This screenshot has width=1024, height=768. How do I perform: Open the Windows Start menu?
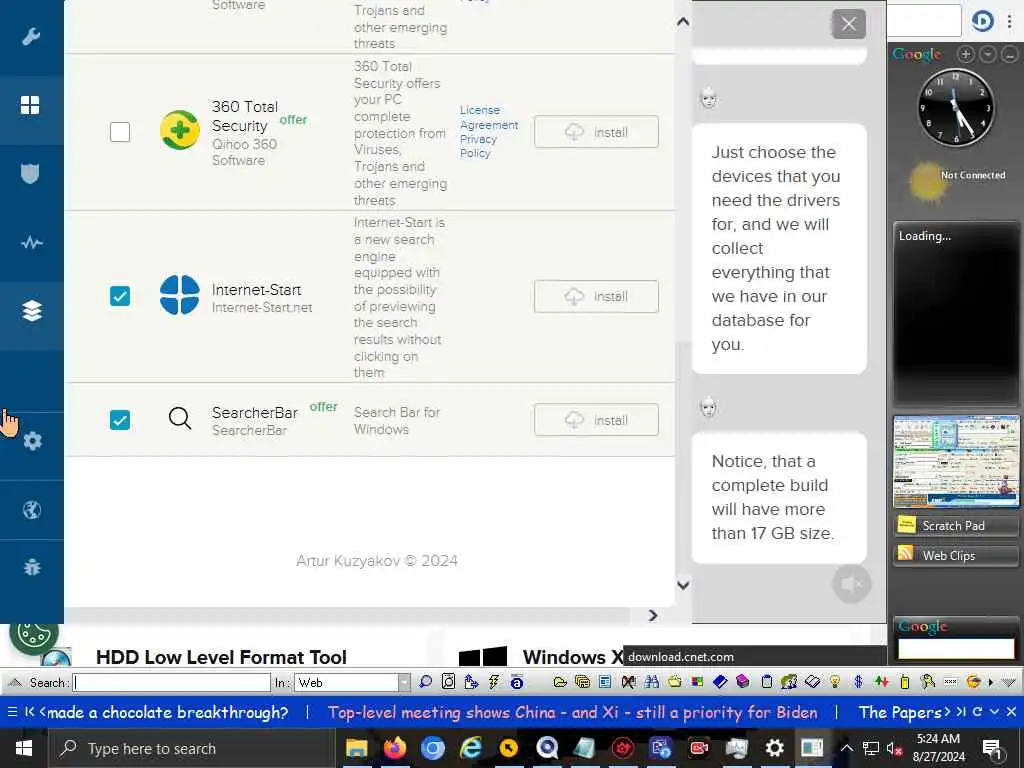pyautogui.click(x=24, y=748)
